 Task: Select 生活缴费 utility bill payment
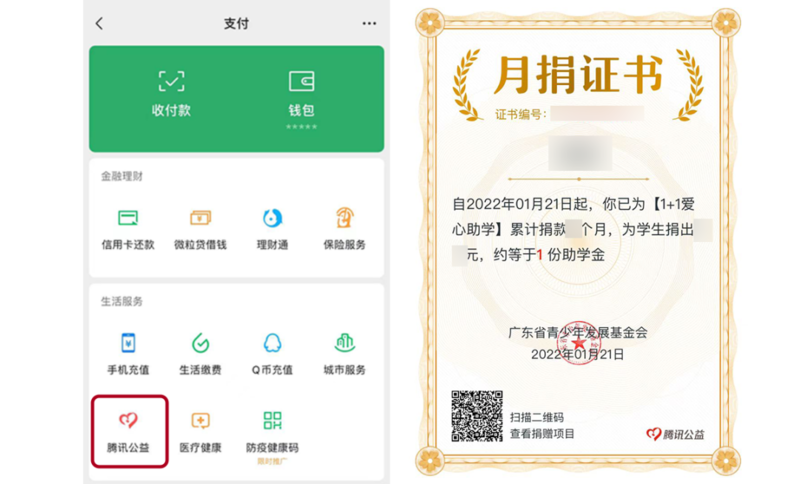(201, 353)
